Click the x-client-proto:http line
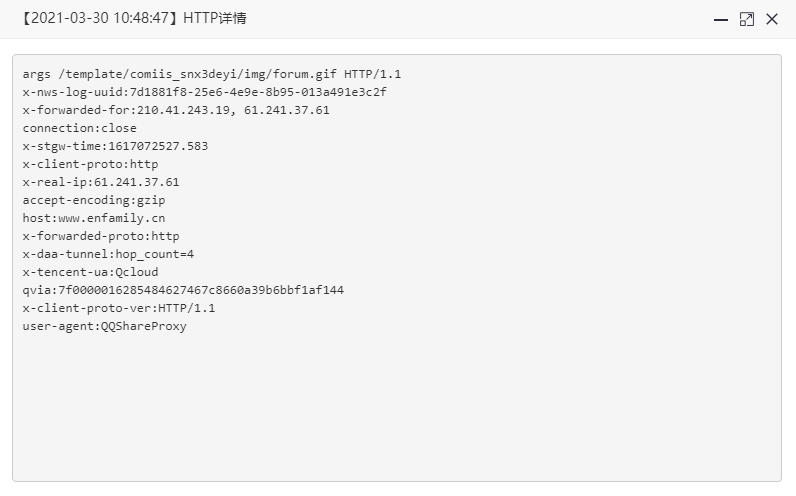This screenshot has height=496, width=796. (x=90, y=164)
